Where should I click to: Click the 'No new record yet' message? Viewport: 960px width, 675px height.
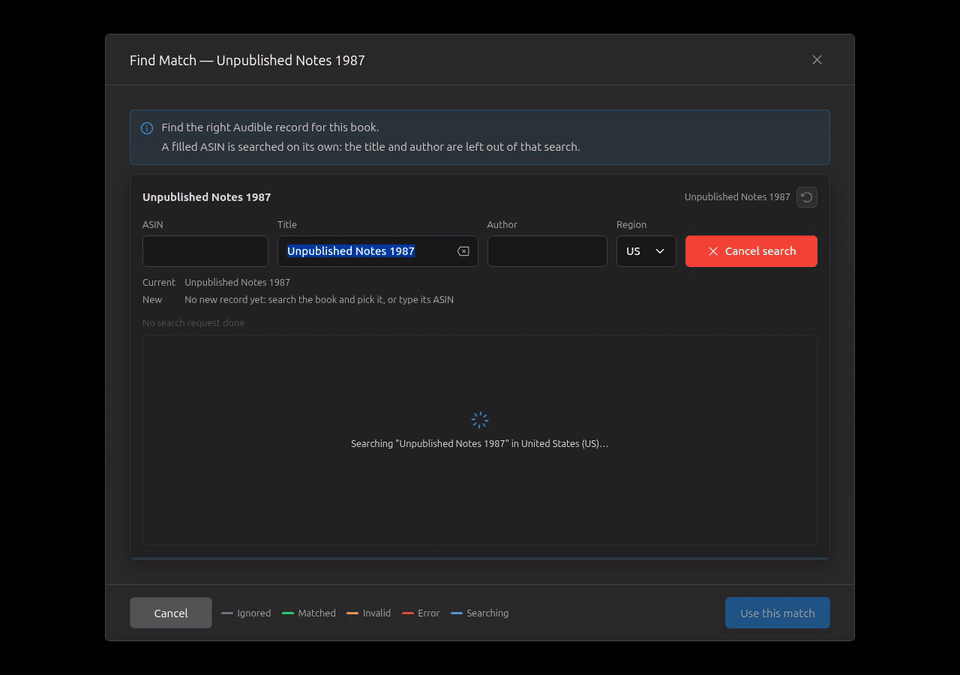319,300
